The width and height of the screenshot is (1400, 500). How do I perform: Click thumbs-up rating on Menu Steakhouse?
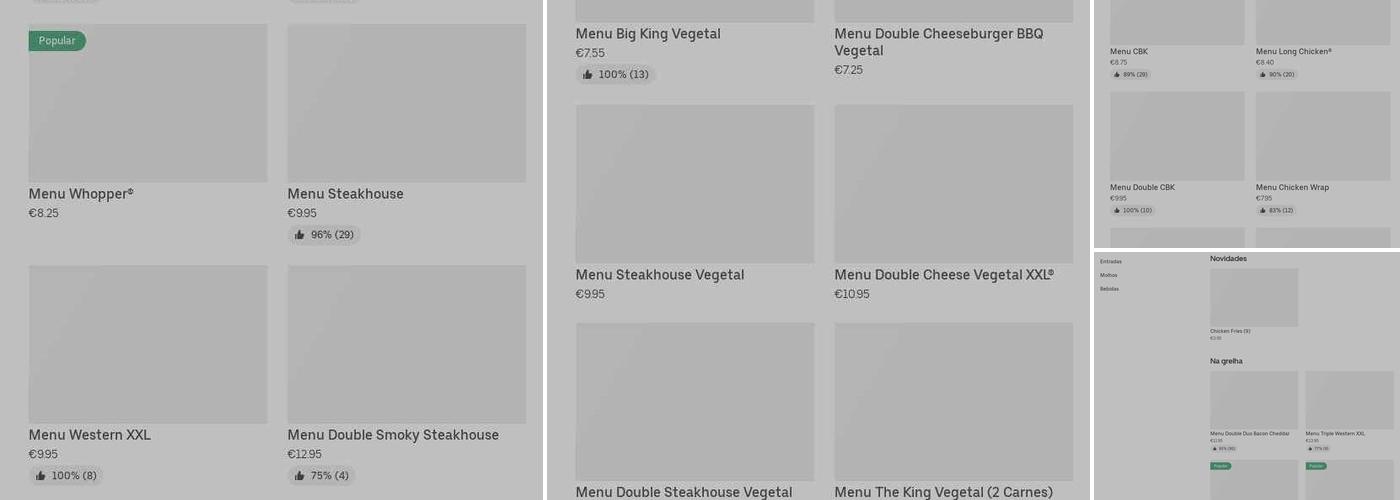324,235
